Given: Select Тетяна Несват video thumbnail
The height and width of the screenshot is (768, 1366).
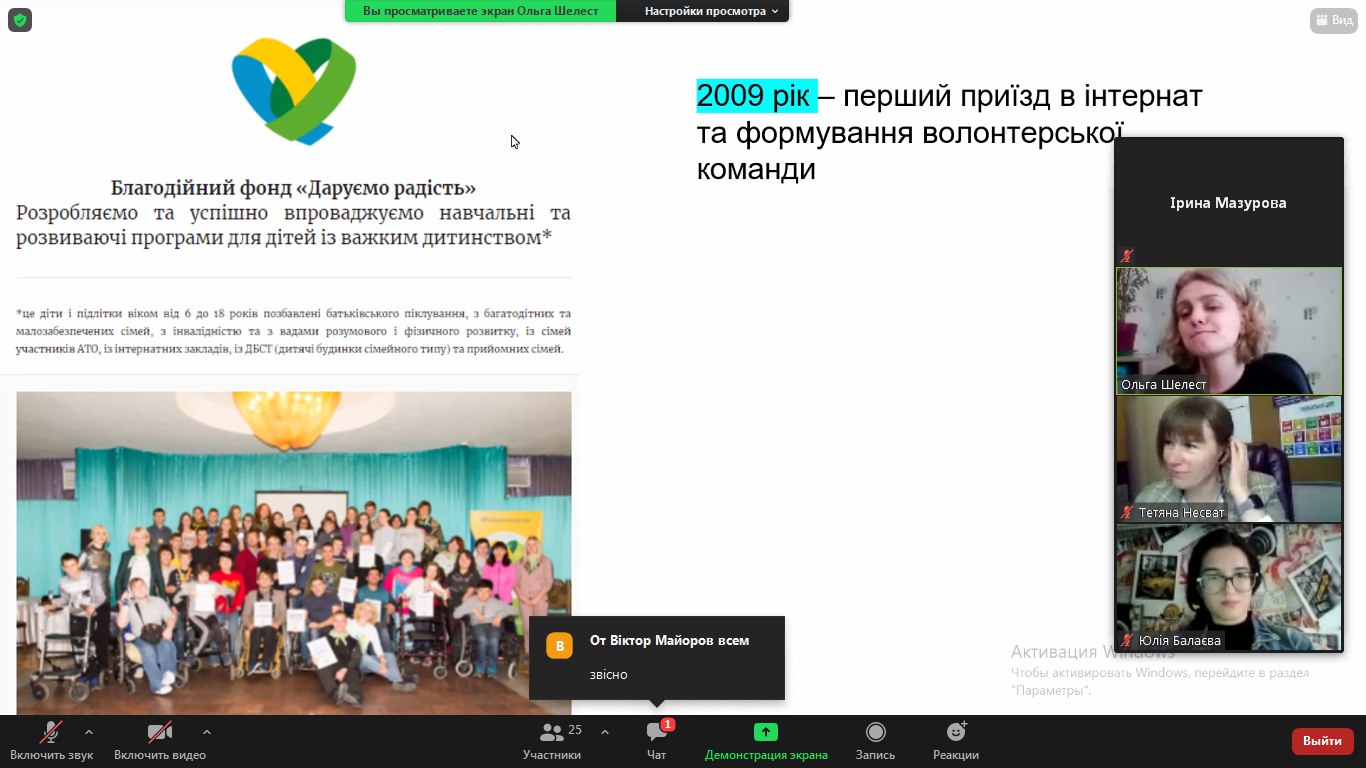Looking at the screenshot, I should (1229, 459).
